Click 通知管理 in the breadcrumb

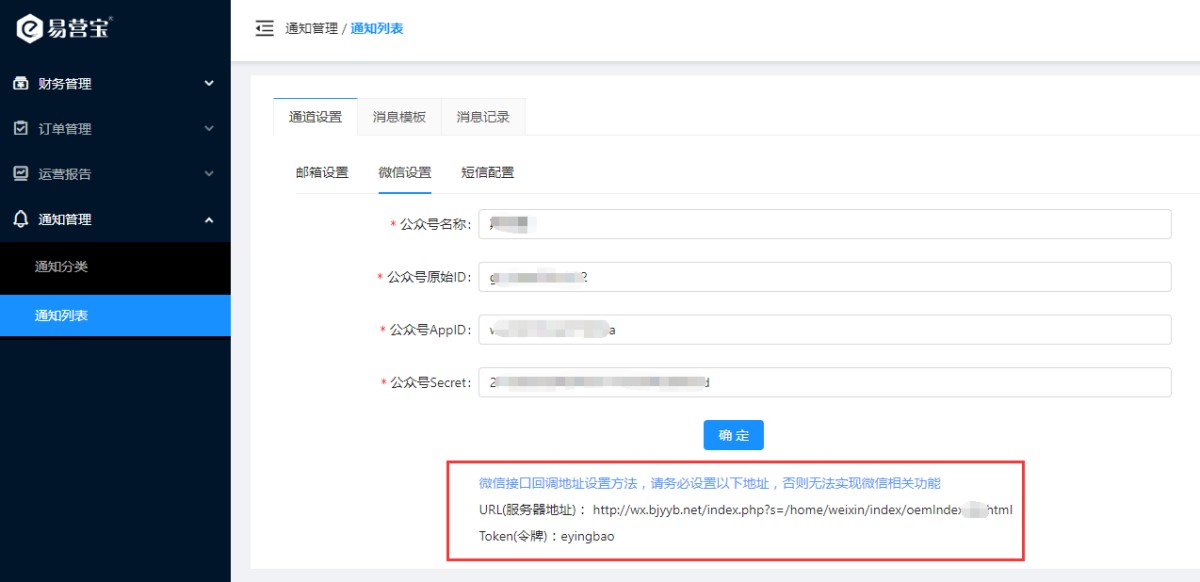[x=311, y=29]
